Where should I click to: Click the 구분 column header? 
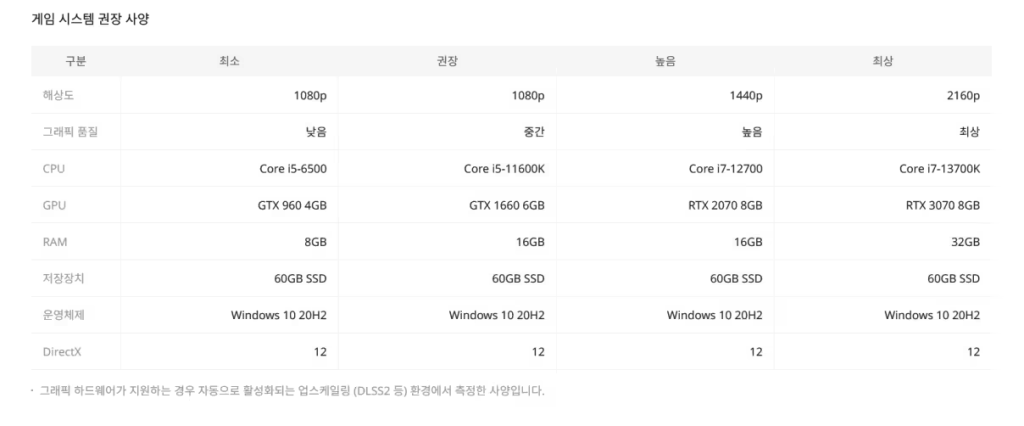76,61
